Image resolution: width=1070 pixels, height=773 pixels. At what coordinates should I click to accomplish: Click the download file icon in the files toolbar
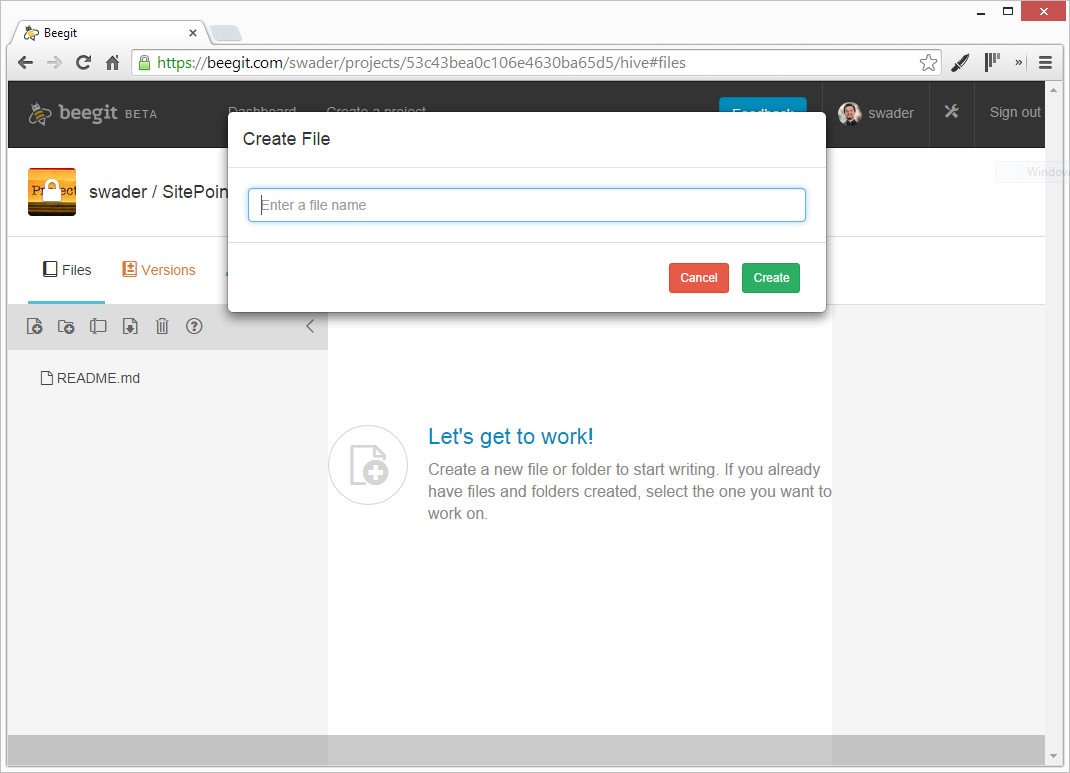[130, 326]
